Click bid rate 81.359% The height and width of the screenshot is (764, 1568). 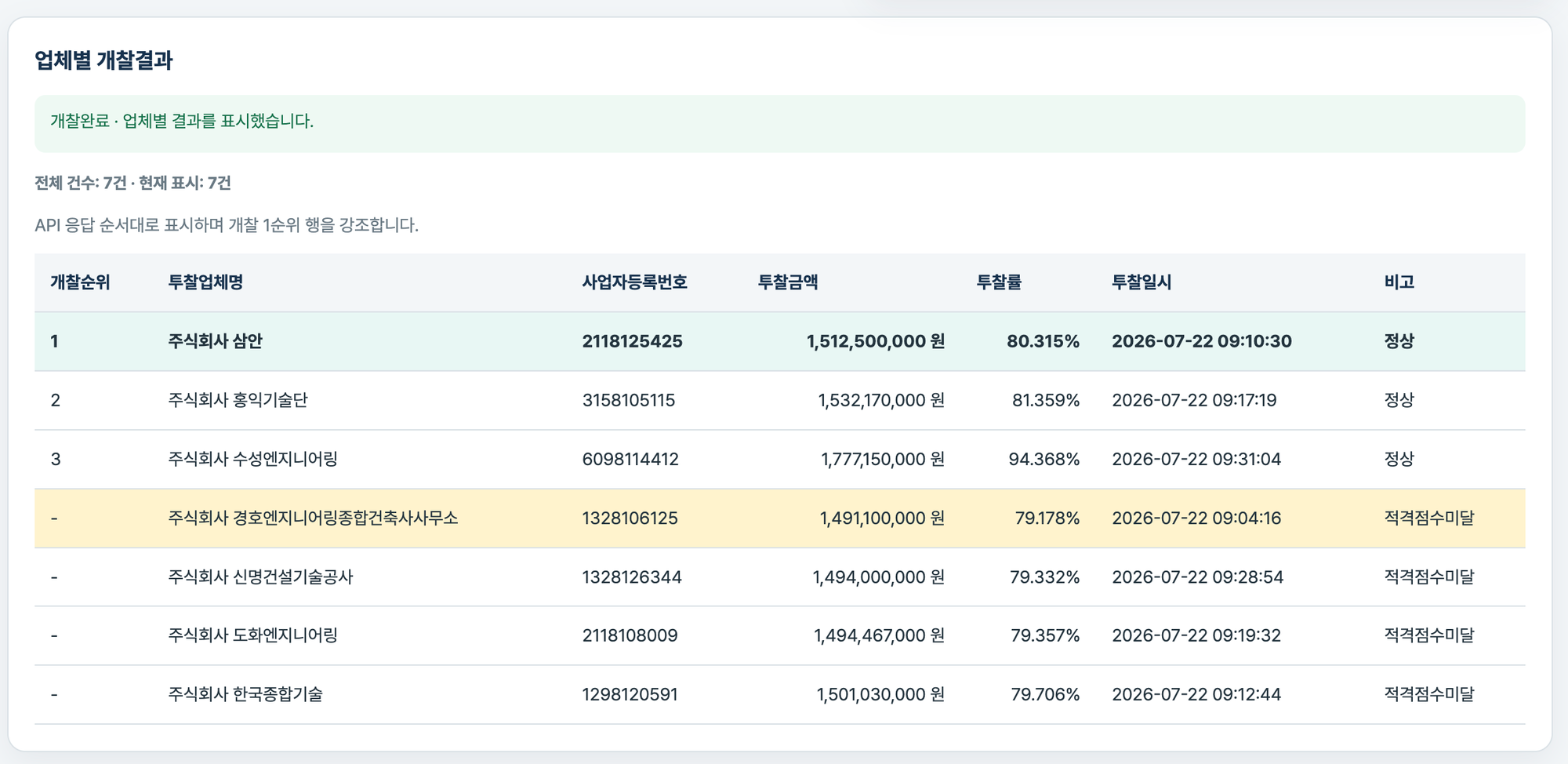click(x=1046, y=400)
